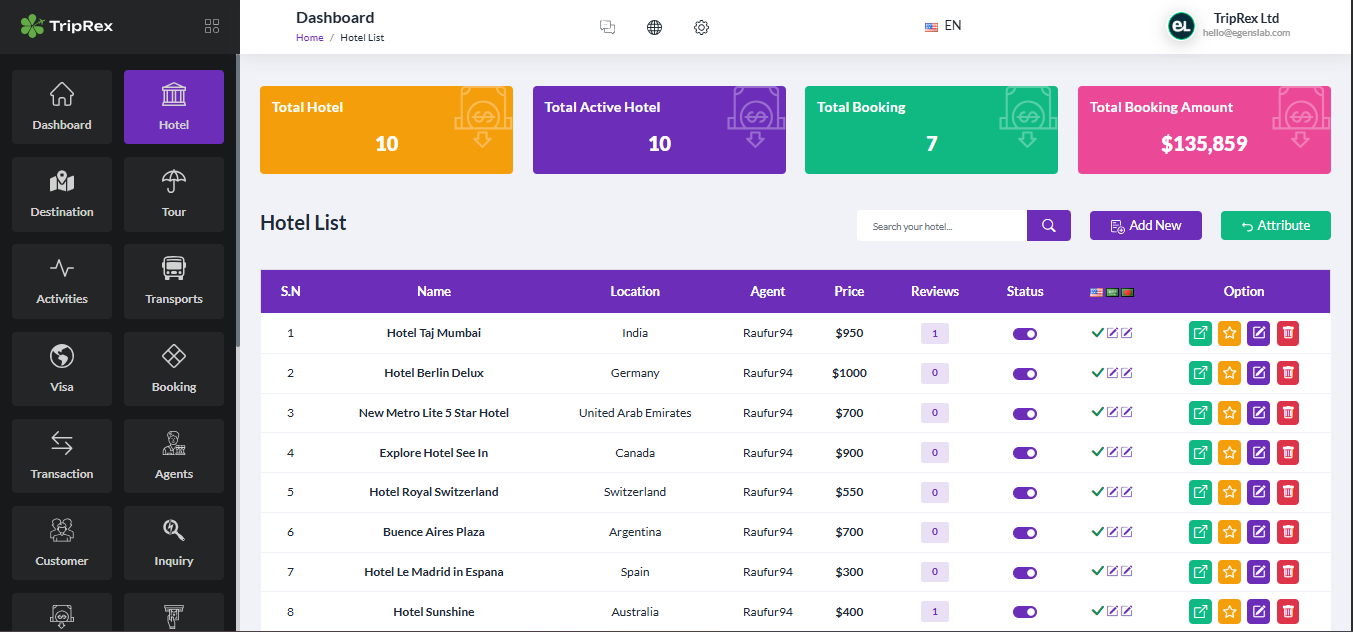Click first translation edit icon for Hotel Taj Mumbai
Viewport: 1353px width, 632px height.
click(1113, 333)
